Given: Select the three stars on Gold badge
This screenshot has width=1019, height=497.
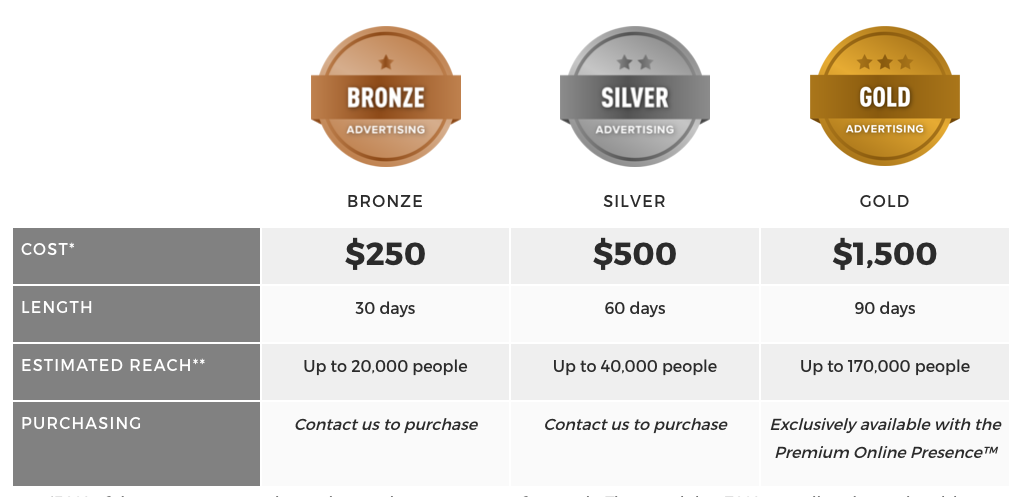Looking at the screenshot, I should click(884, 62).
